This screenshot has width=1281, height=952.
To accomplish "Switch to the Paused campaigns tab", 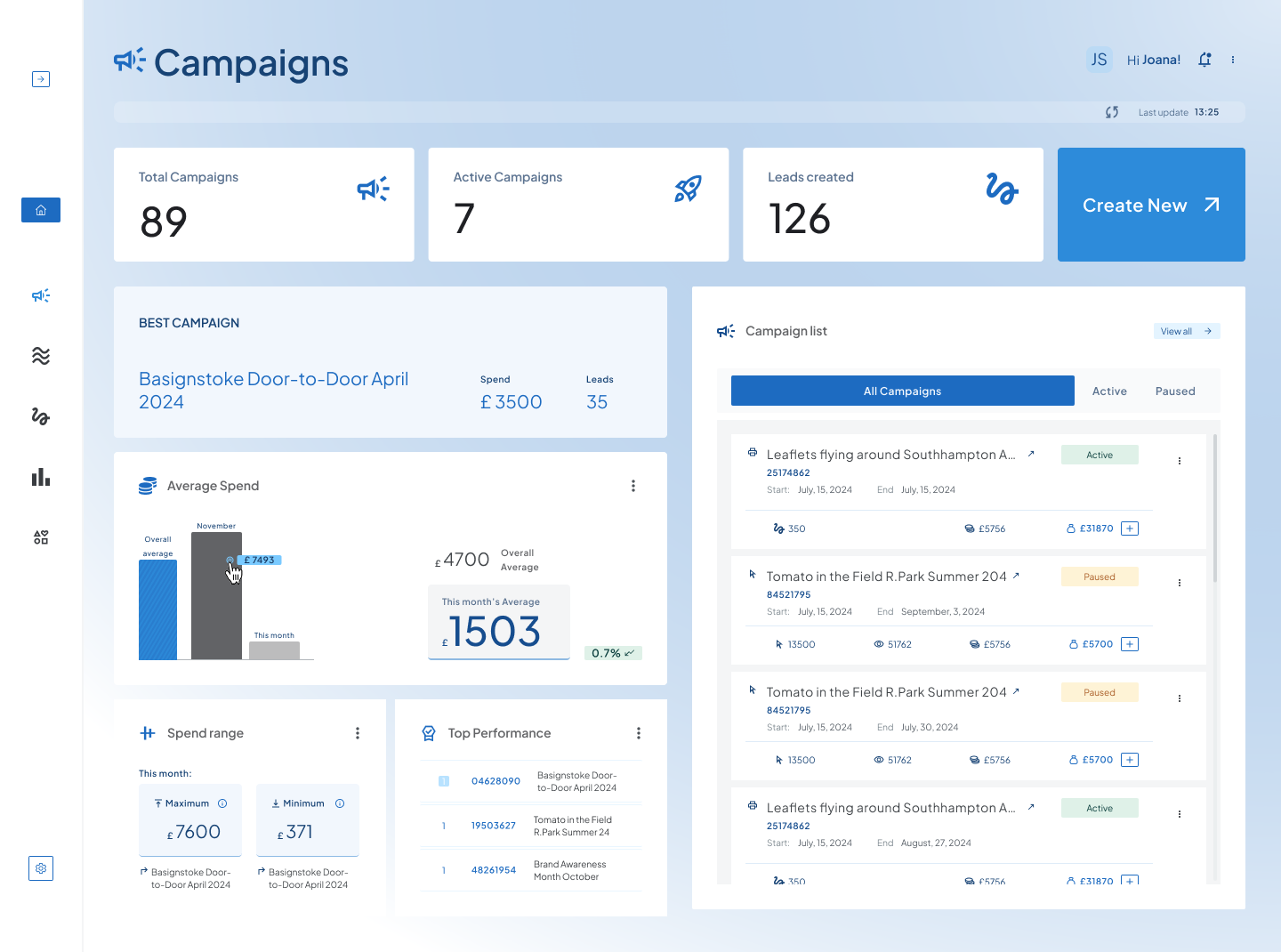I will (1175, 391).
